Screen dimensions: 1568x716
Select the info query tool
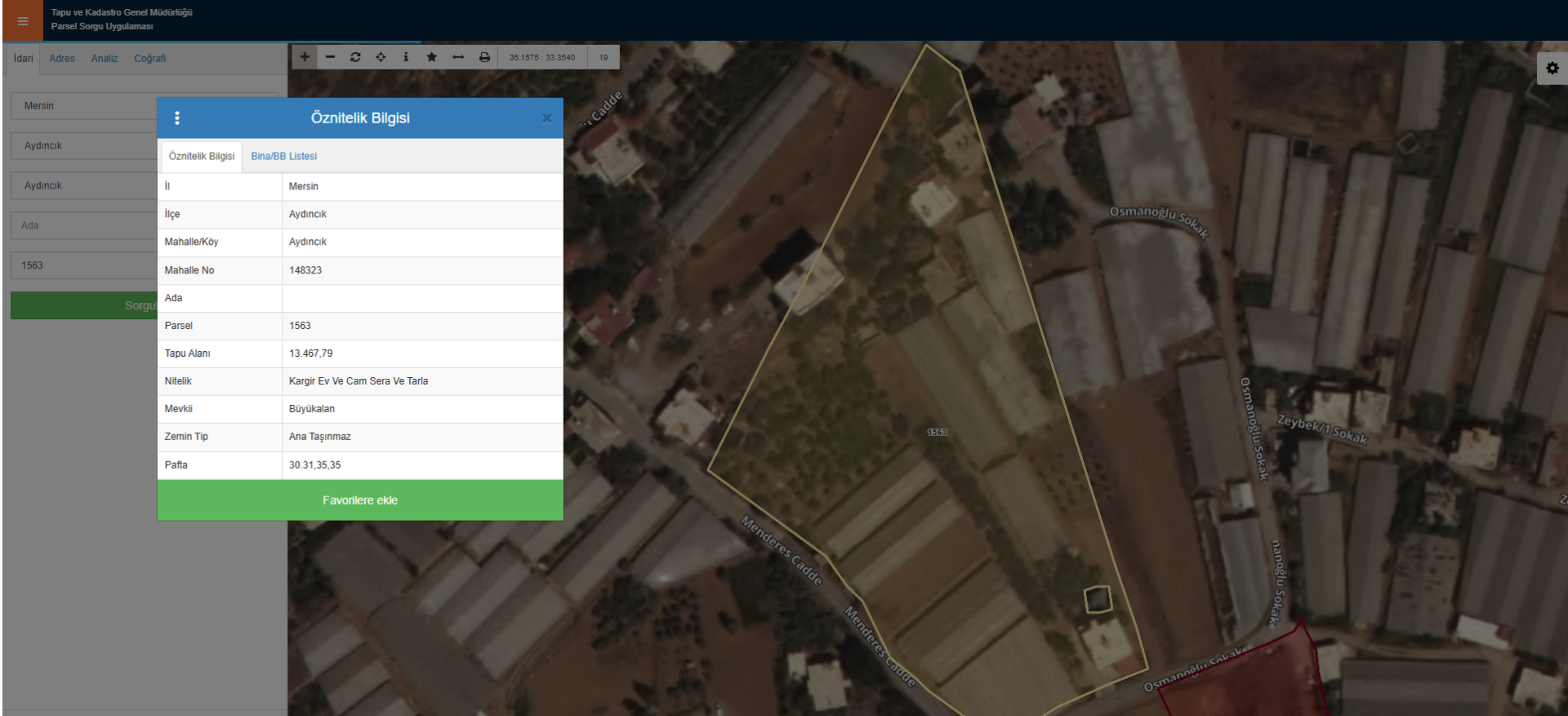406,57
